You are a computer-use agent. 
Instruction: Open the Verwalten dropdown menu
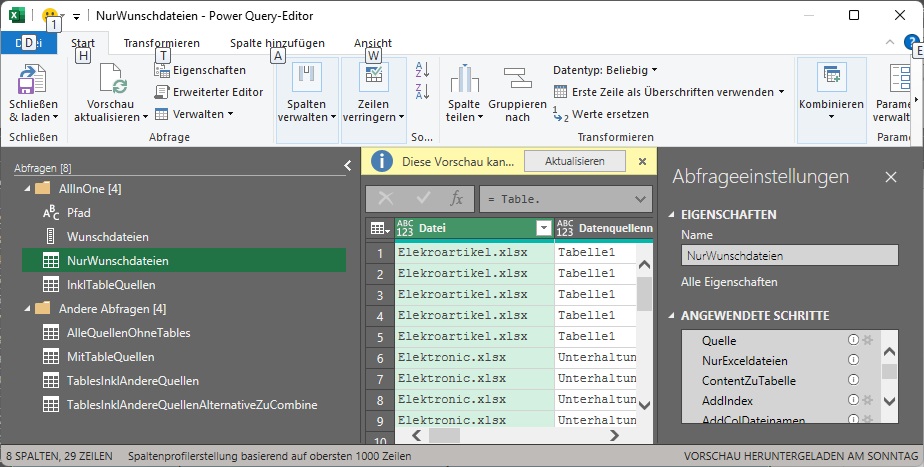(194, 114)
